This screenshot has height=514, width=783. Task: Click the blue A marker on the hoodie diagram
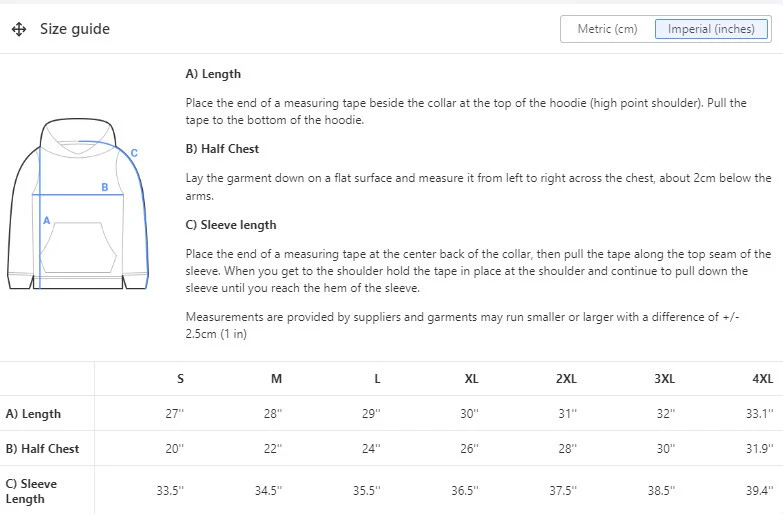coord(46,219)
